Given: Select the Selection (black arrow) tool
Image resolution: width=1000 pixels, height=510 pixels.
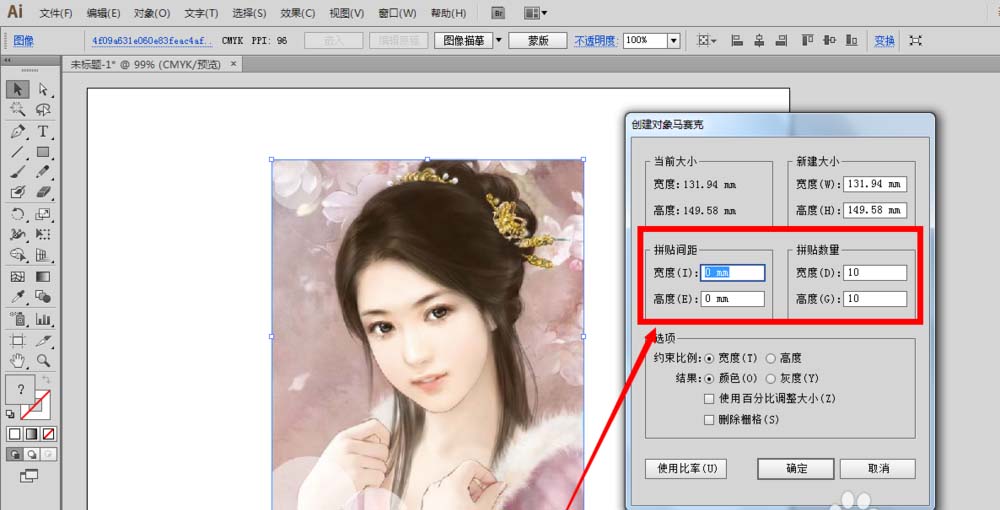Looking at the screenshot, I should click(18, 89).
